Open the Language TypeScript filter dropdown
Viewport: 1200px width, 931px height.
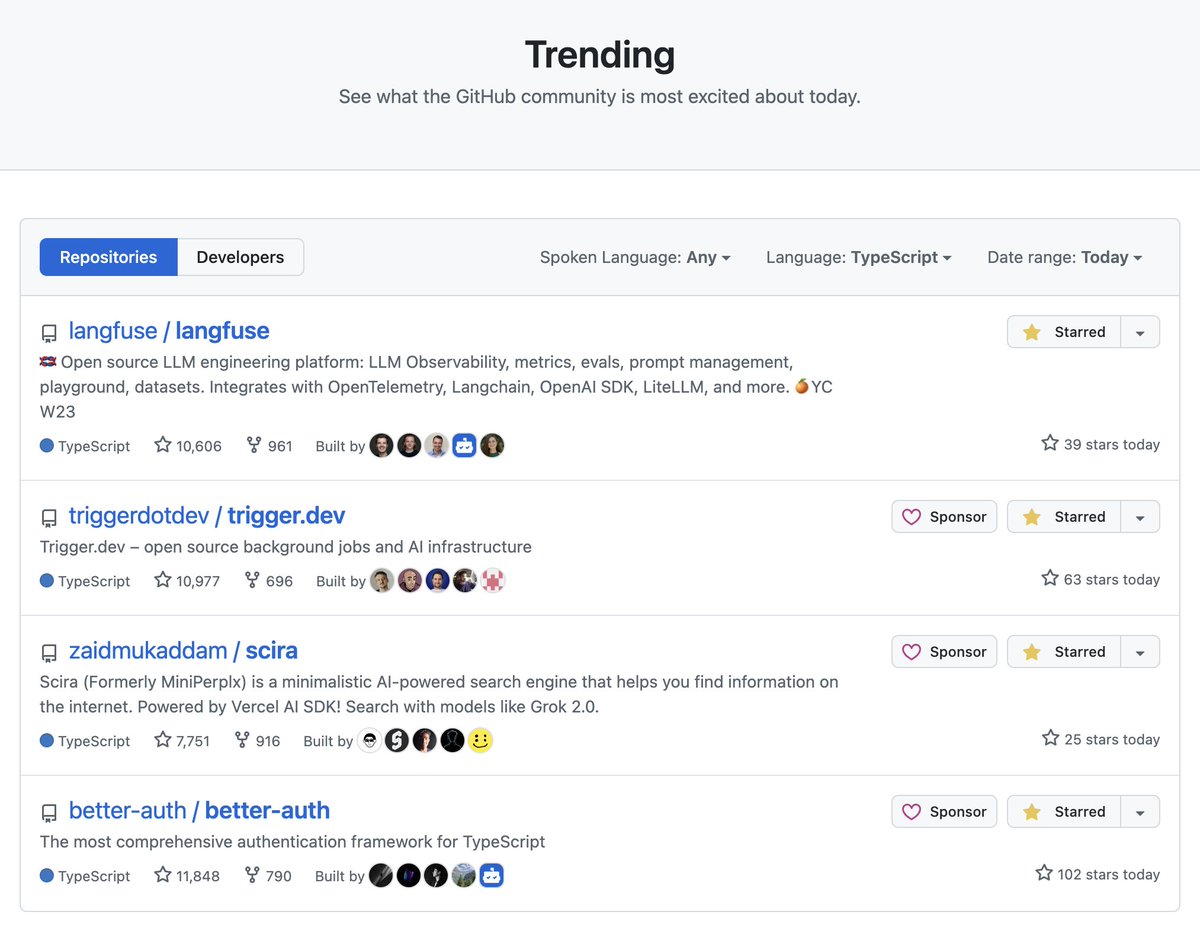859,257
